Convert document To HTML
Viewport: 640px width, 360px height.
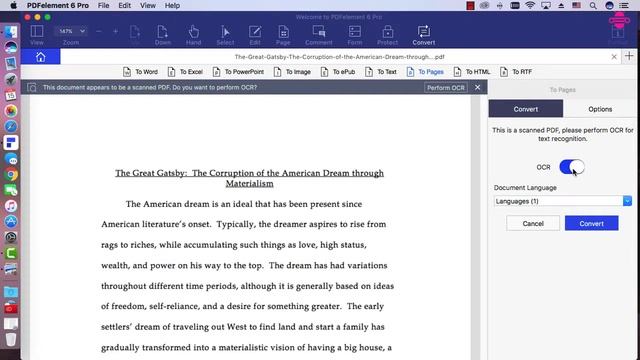471,72
